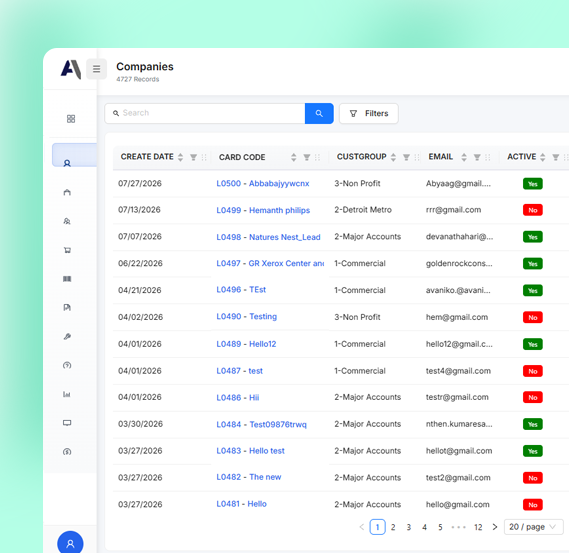Open company L0483 - Hello test
This screenshot has width=569, height=553.
click(250, 451)
